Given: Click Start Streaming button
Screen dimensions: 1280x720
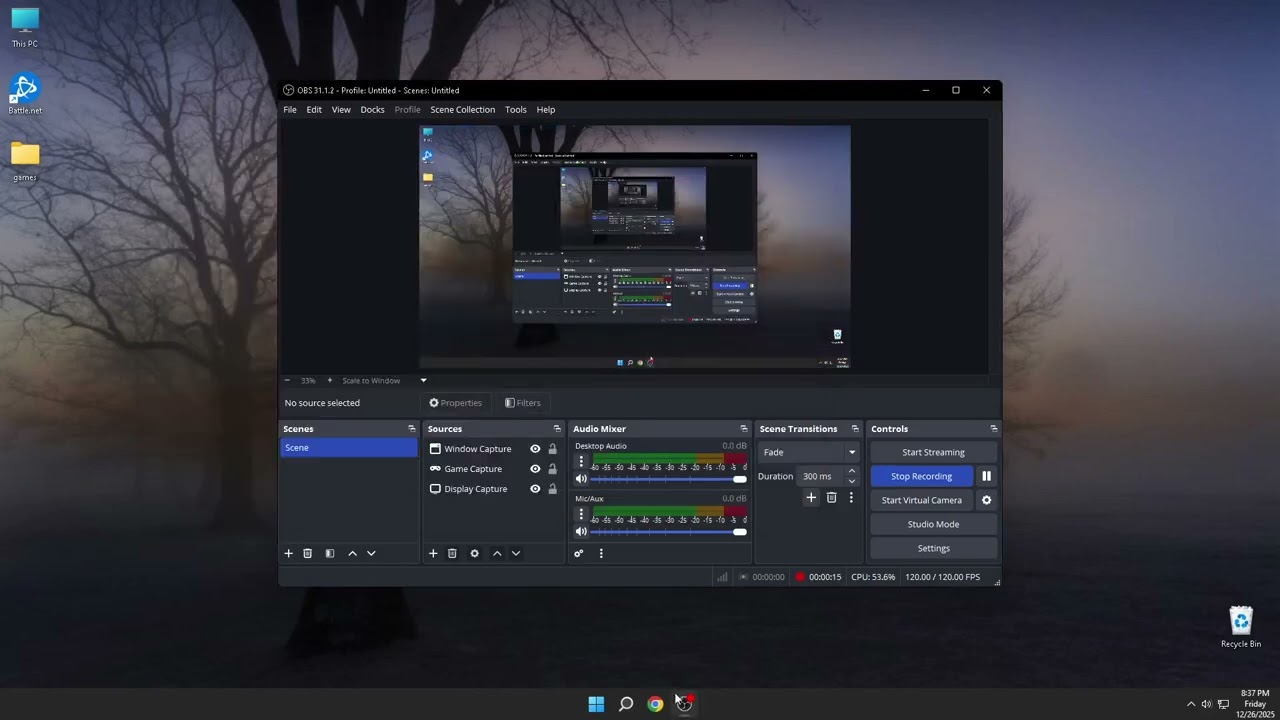Looking at the screenshot, I should (x=933, y=452).
